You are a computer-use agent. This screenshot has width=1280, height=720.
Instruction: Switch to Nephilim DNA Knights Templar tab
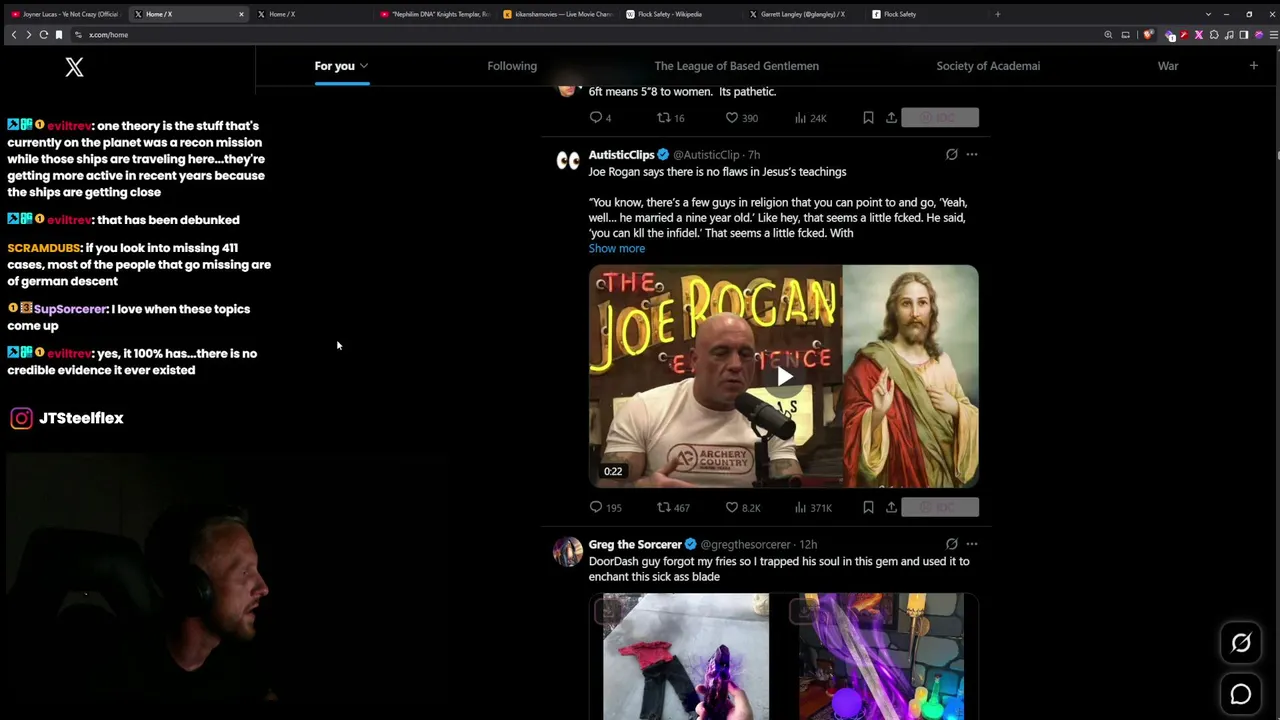[x=435, y=14]
